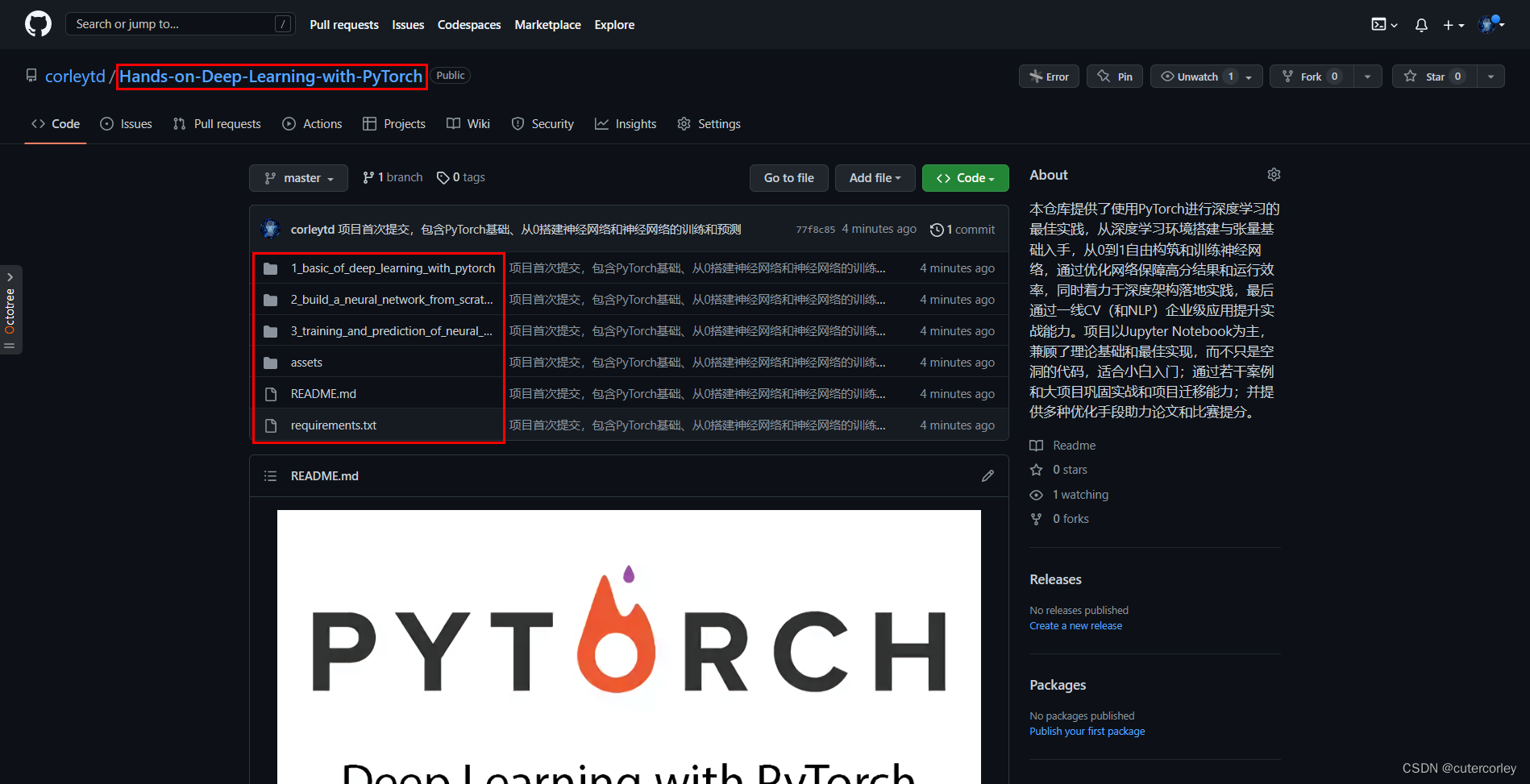Open the master branch selector
The width and height of the screenshot is (1530, 784).
click(x=298, y=177)
